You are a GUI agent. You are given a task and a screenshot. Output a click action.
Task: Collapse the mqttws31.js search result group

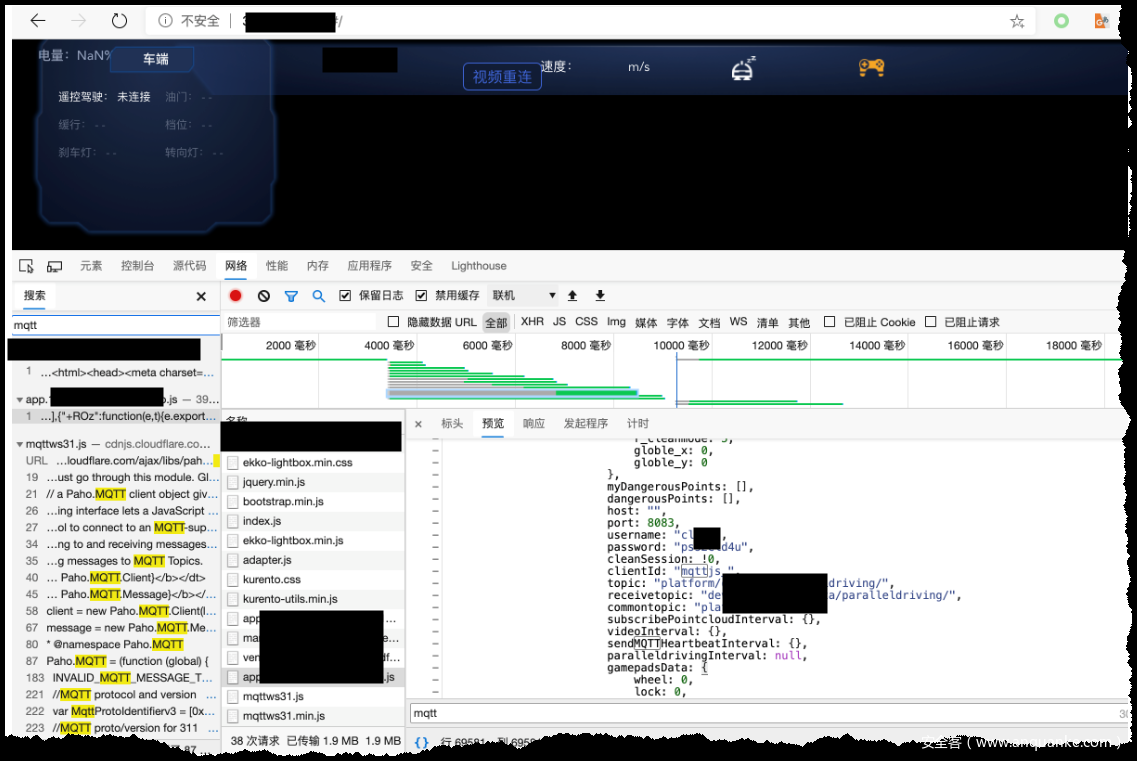(20, 444)
